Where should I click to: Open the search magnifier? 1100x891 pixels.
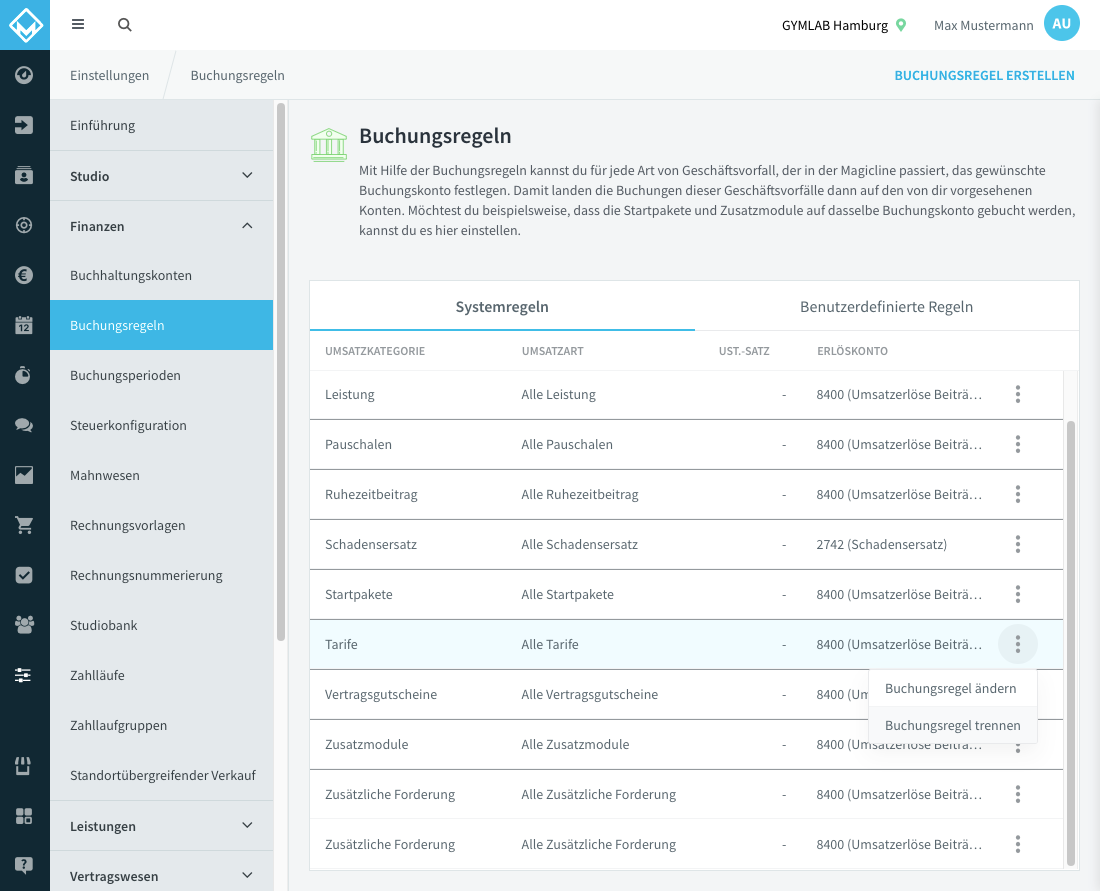point(125,25)
